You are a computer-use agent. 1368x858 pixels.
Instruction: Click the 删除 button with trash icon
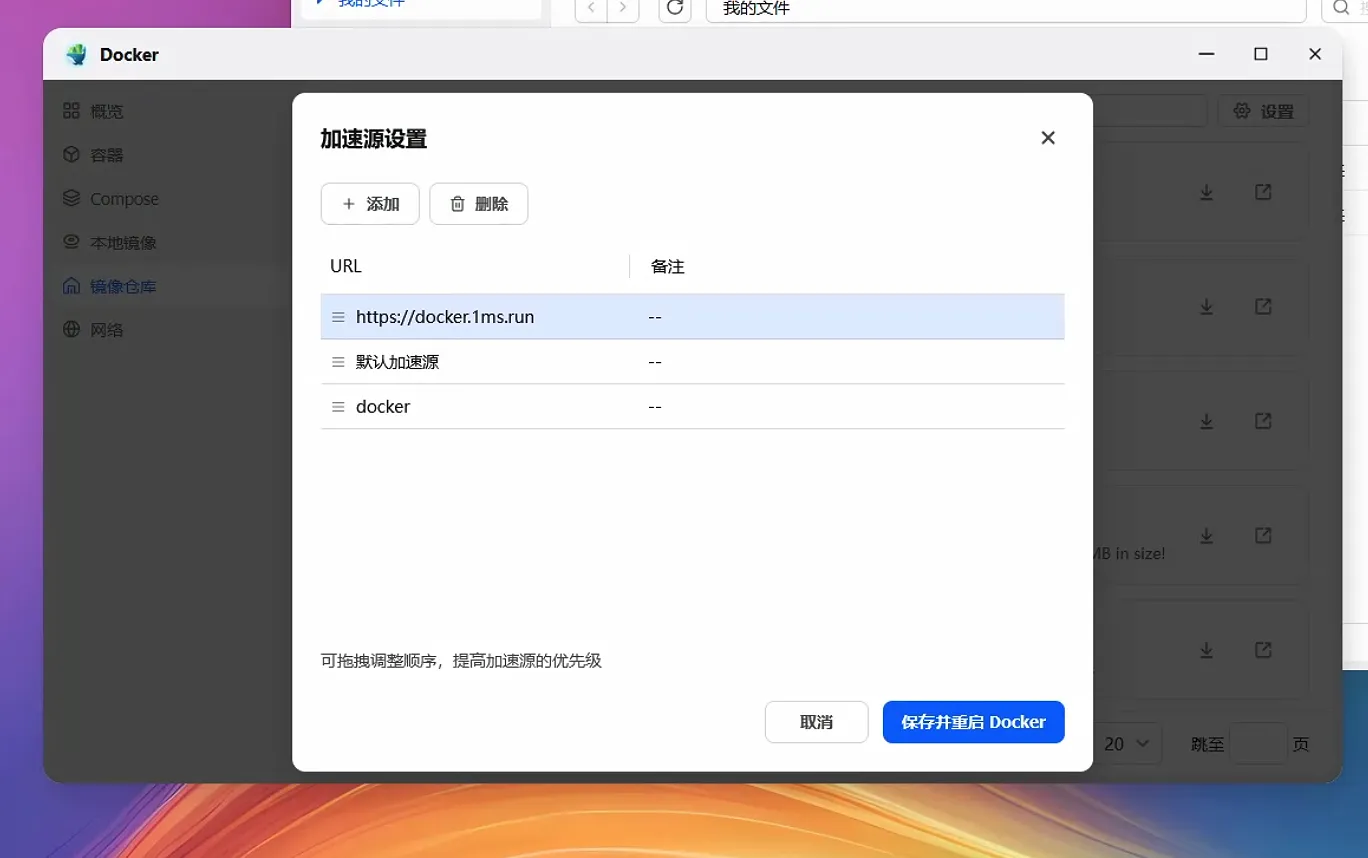(479, 204)
